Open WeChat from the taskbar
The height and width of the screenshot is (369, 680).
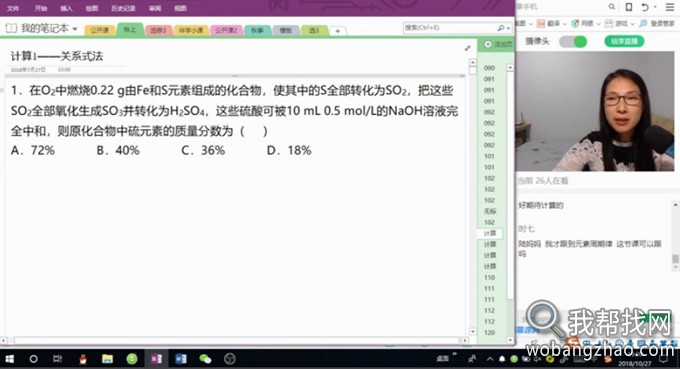[x=205, y=359]
